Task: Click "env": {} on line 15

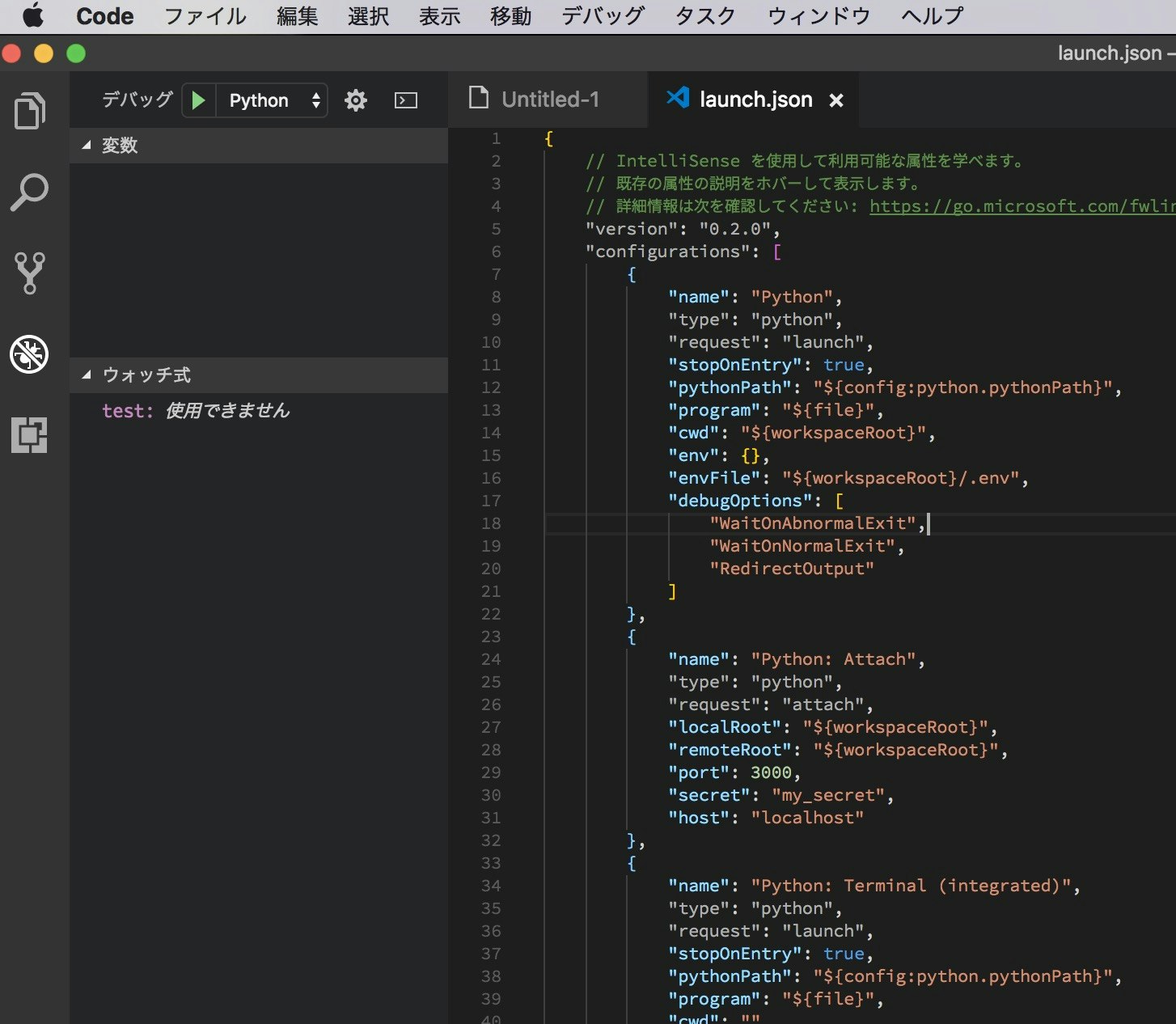Action: click(719, 455)
